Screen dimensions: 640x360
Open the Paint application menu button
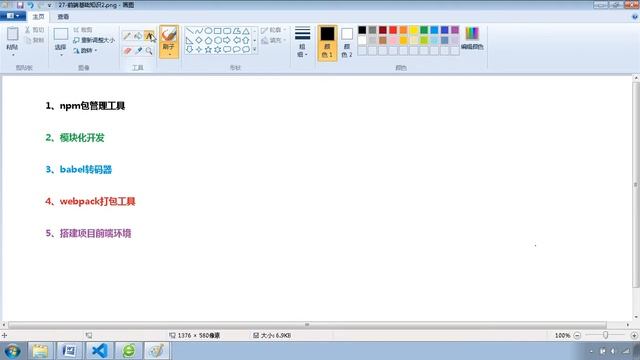tap(13, 16)
